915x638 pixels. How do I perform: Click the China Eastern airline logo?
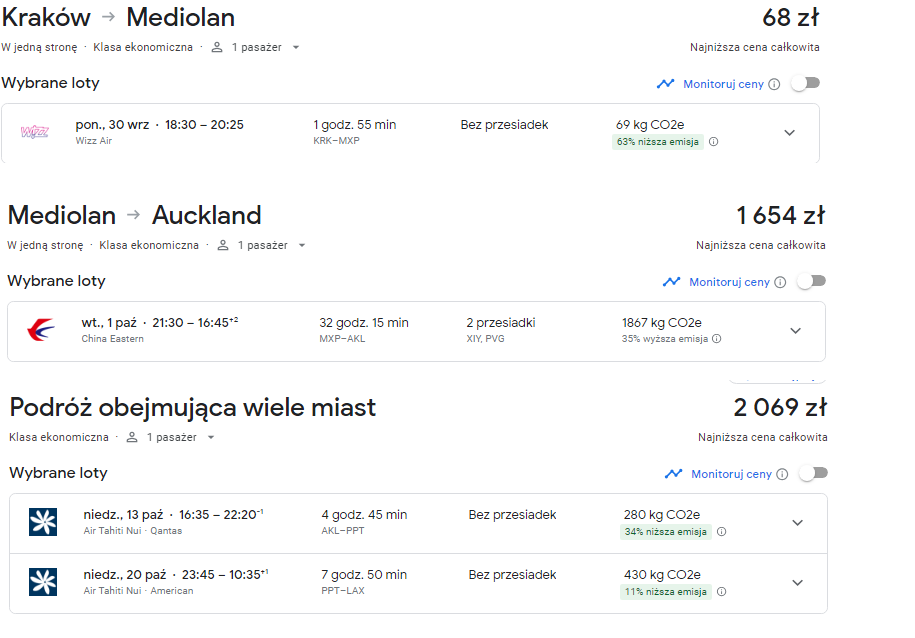click(x=41, y=330)
